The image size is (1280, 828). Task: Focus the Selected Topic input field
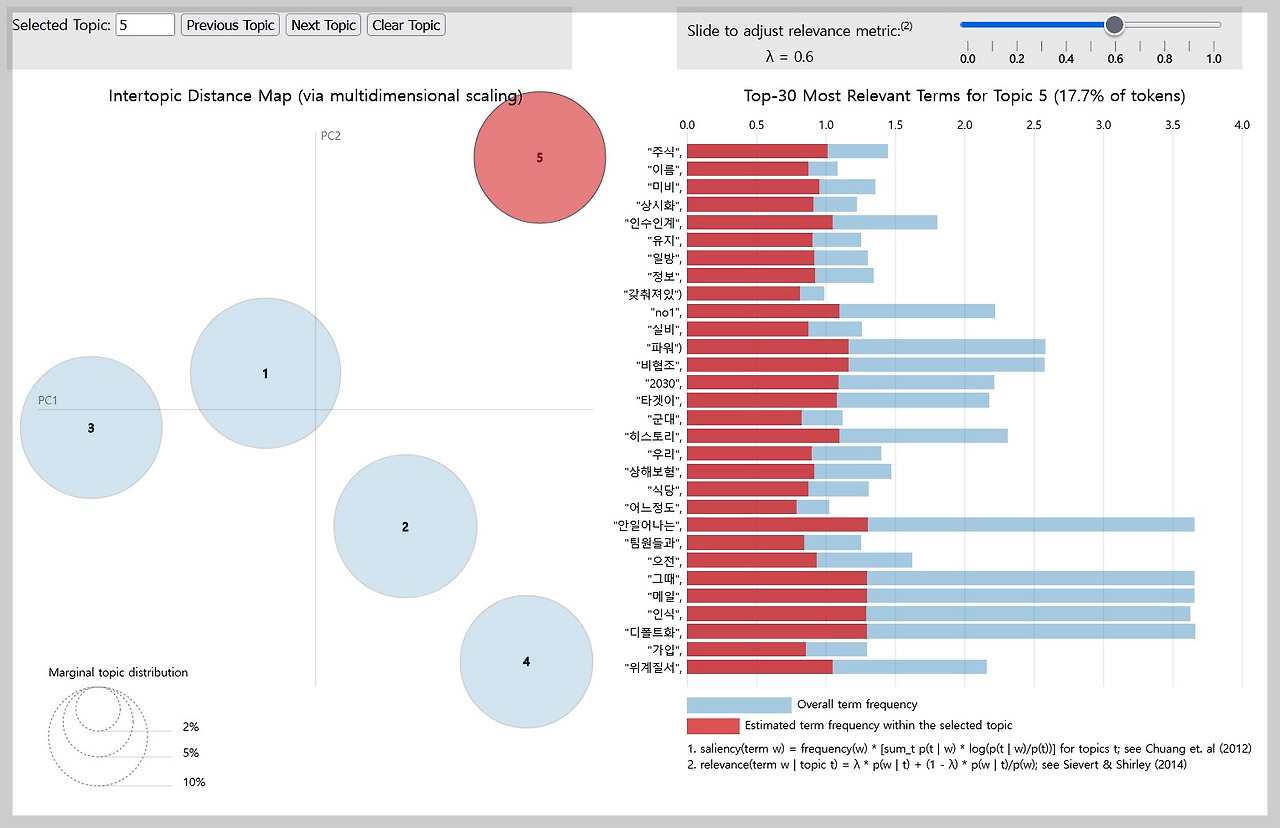[145, 25]
